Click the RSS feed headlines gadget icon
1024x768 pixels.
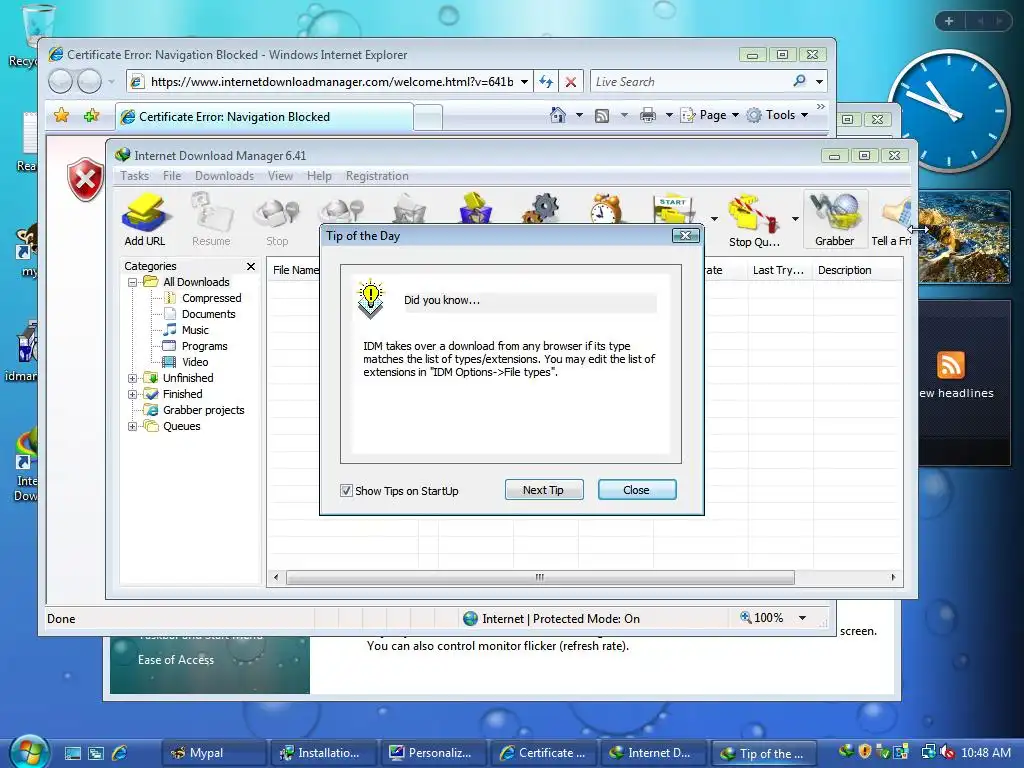(951, 365)
